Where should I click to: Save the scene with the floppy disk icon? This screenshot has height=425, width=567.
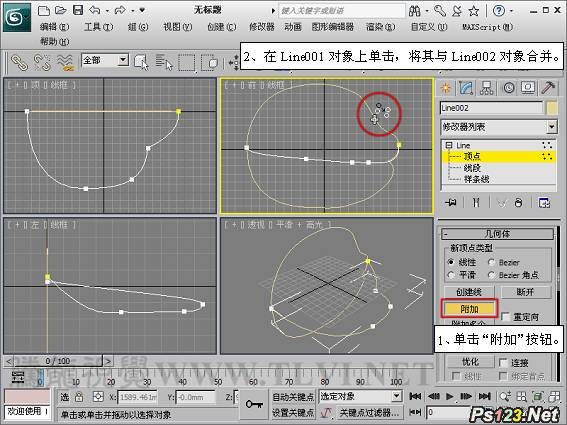pos(78,10)
